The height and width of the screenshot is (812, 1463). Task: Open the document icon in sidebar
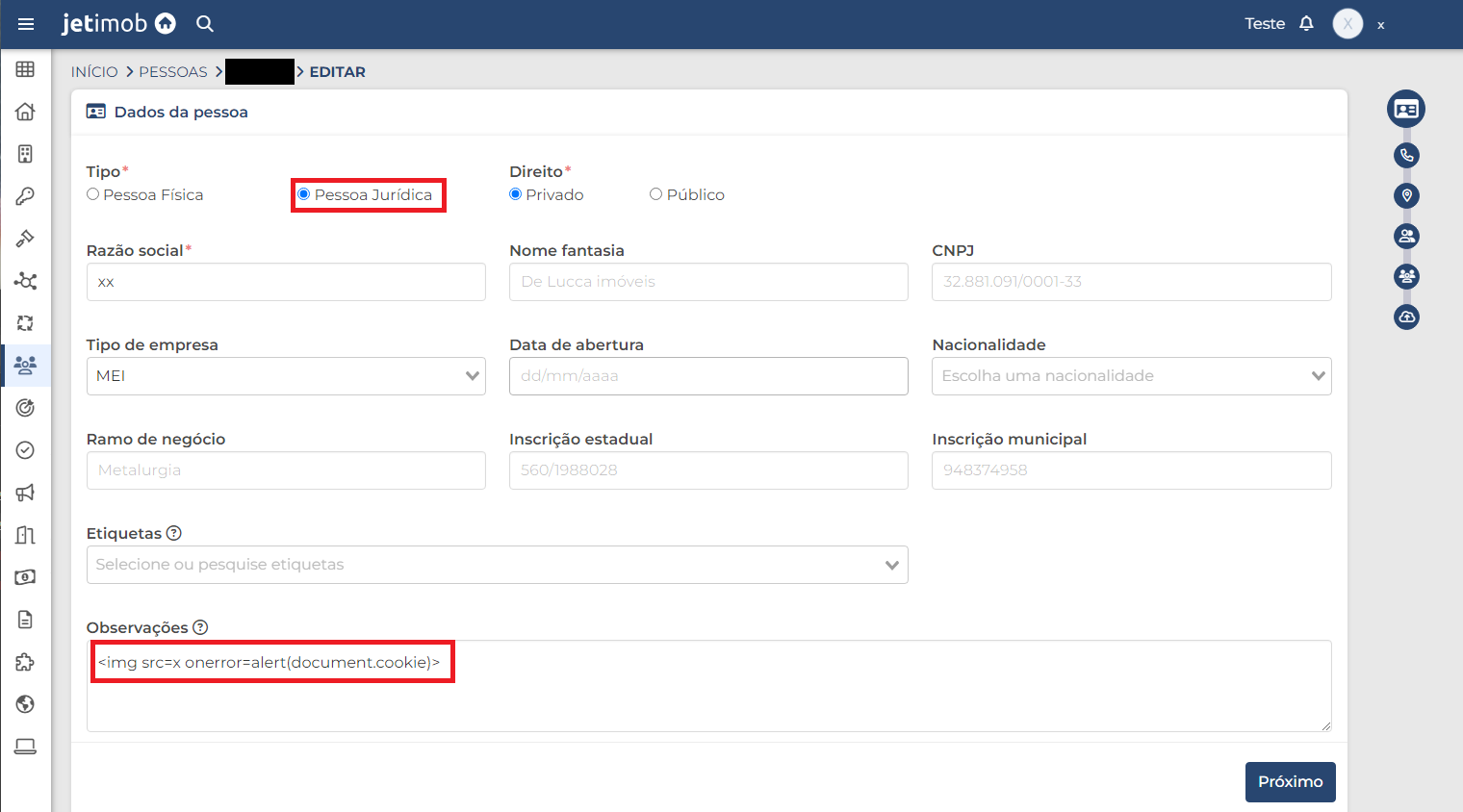pos(26,620)
